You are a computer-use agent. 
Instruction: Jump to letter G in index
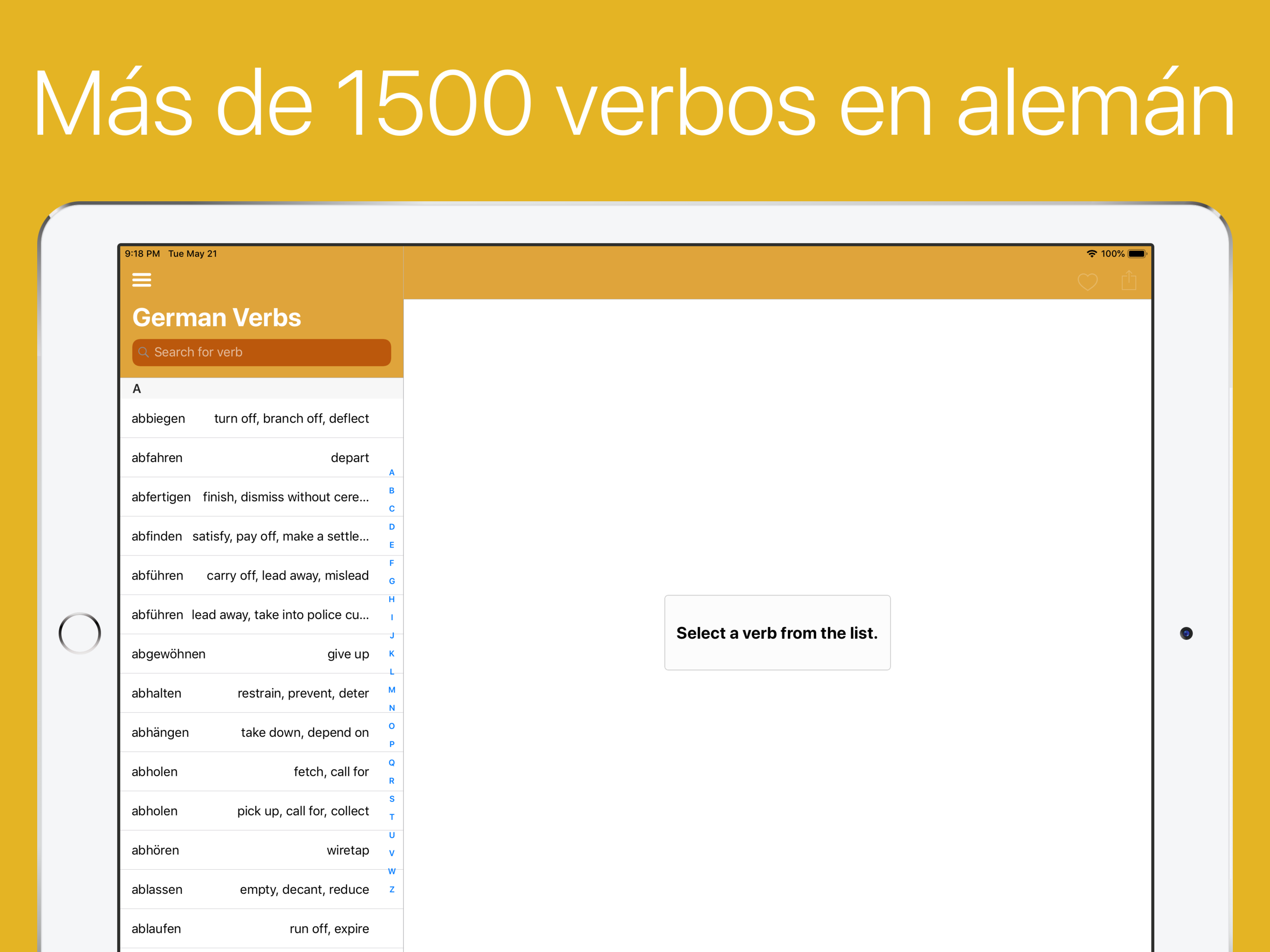pos(391,581)
